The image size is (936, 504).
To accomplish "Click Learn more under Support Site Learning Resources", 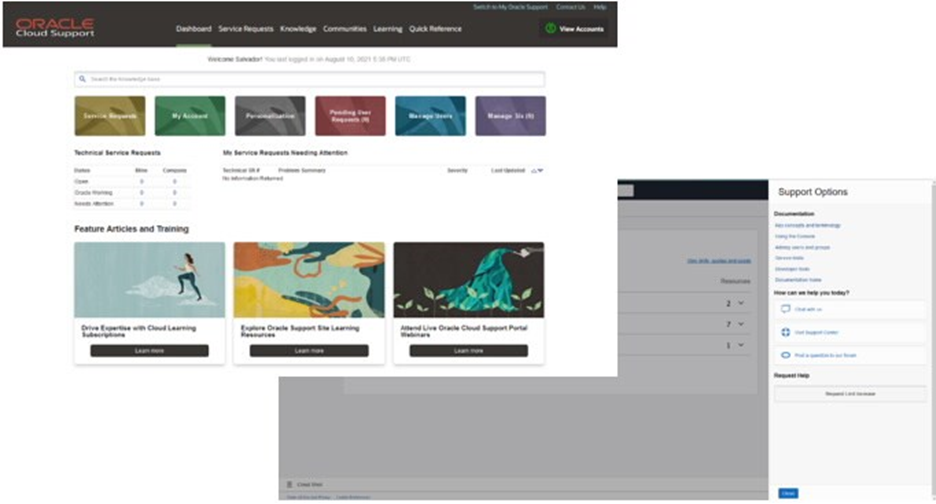I will pos(309,351).
